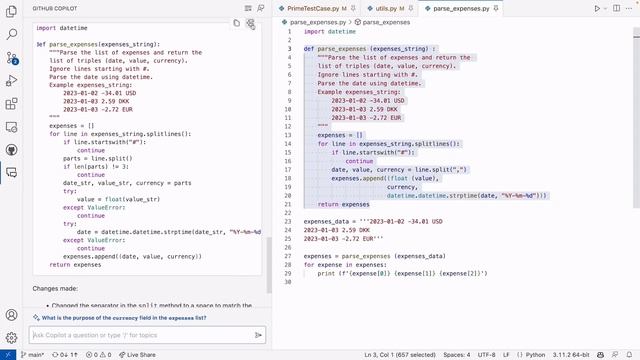
Task: Open the remote window indicator
Action: (x=8, y=355)
